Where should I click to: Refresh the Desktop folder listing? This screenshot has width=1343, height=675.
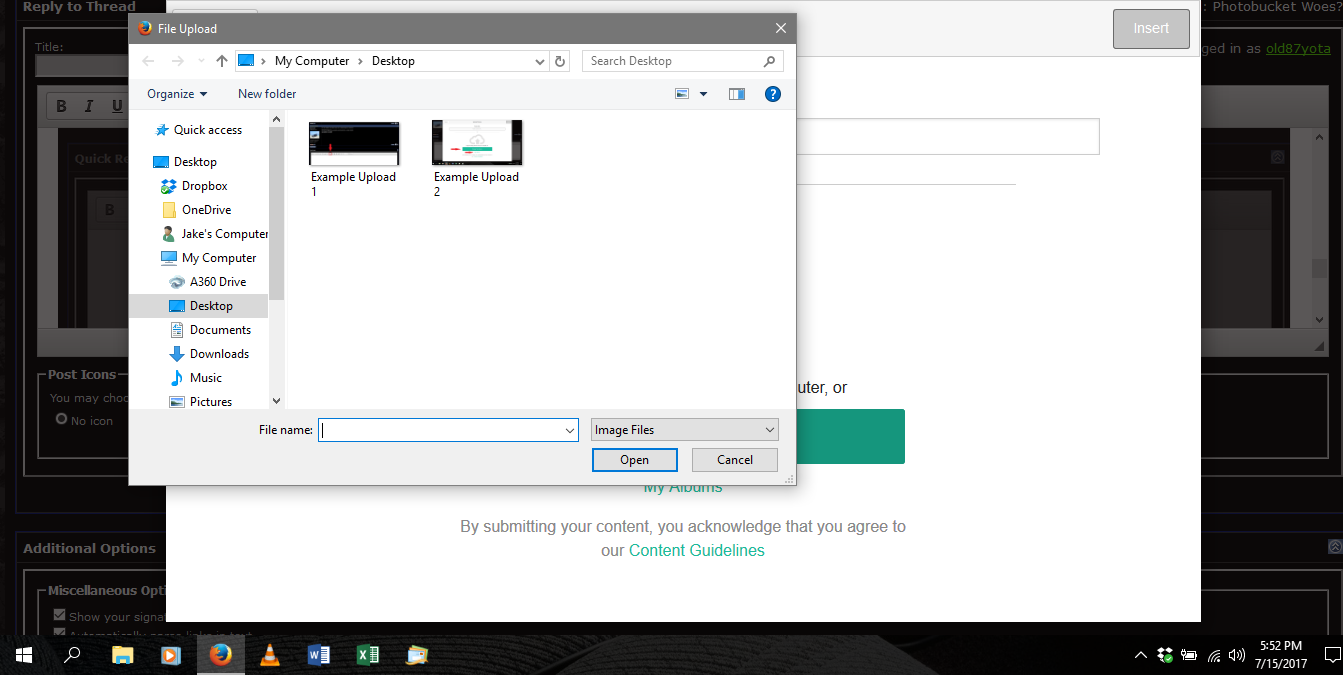pyautogui.click(x=561, y=61)
